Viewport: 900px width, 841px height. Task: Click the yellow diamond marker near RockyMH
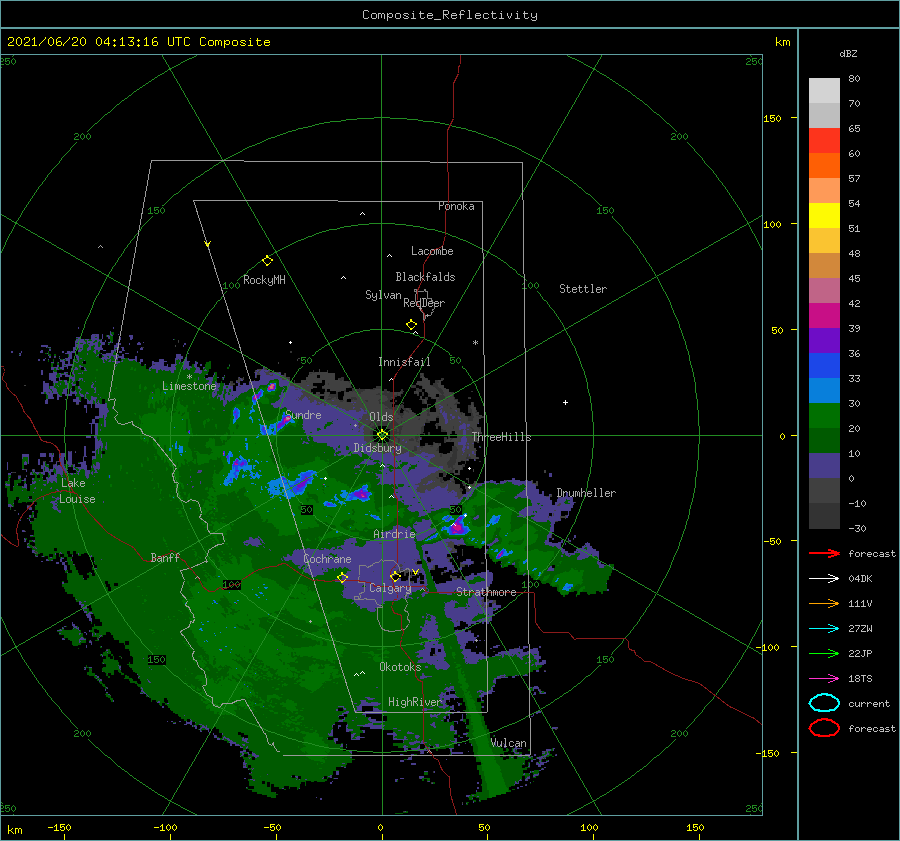267,261
